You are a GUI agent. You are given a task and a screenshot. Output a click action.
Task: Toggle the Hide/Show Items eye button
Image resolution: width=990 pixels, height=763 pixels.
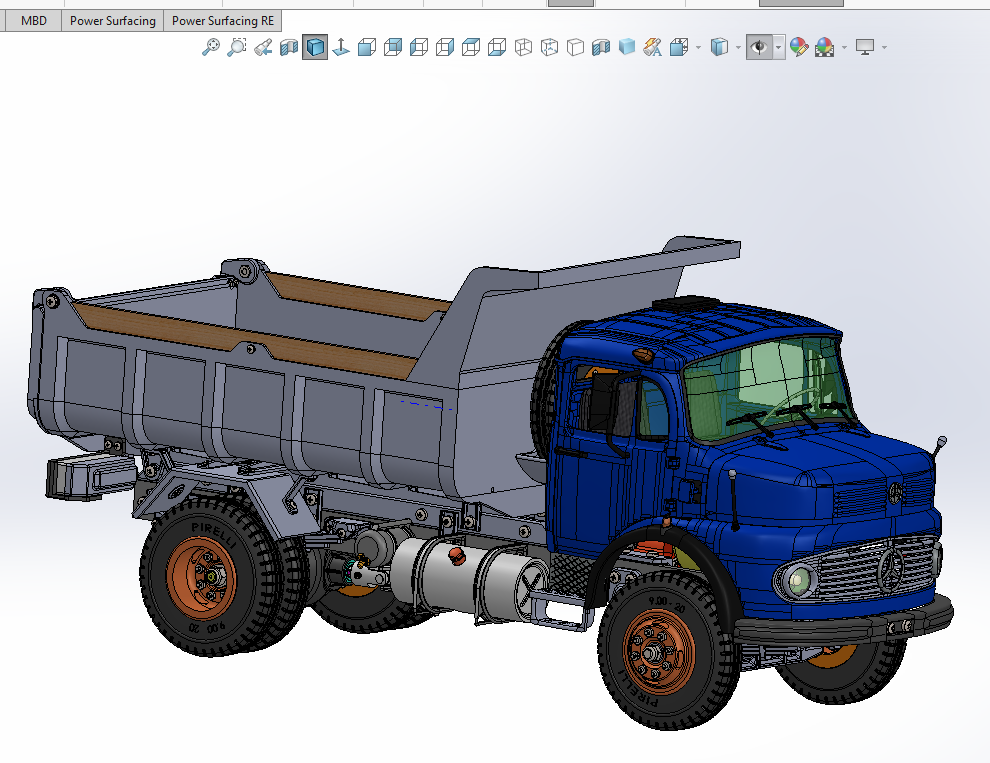pyautogui.click(x=759, y=47)
